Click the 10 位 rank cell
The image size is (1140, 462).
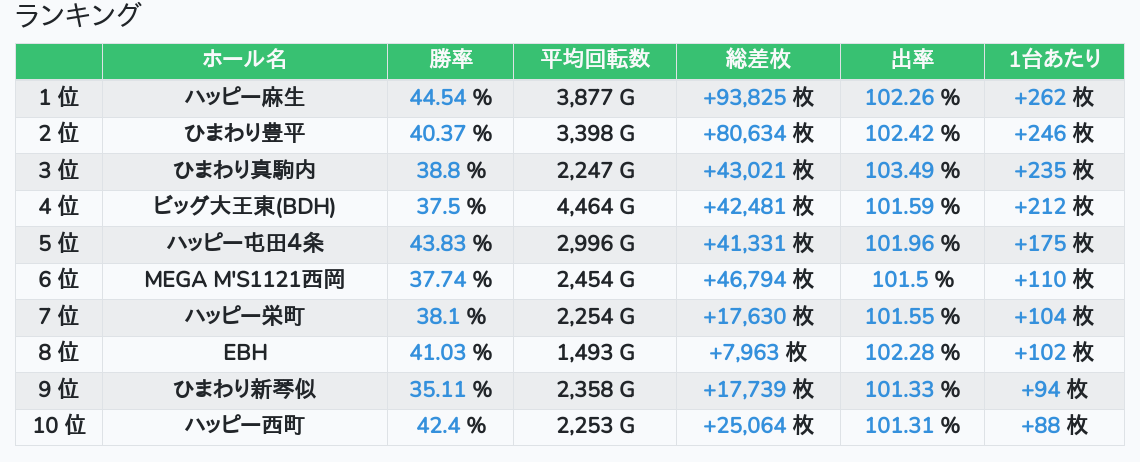pyautogui.click(x=59, y=426)
